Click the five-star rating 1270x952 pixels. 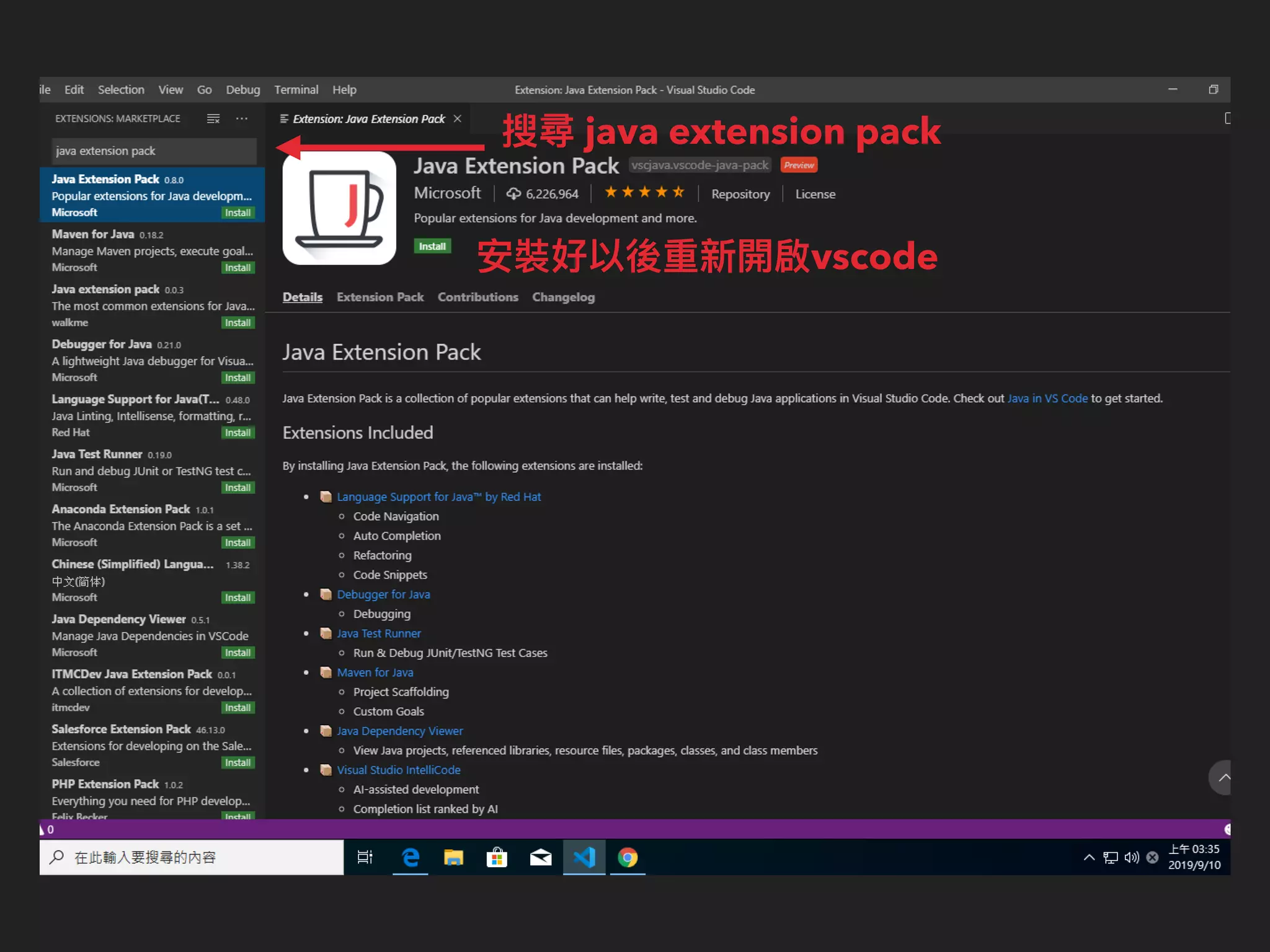pos(644,193)
